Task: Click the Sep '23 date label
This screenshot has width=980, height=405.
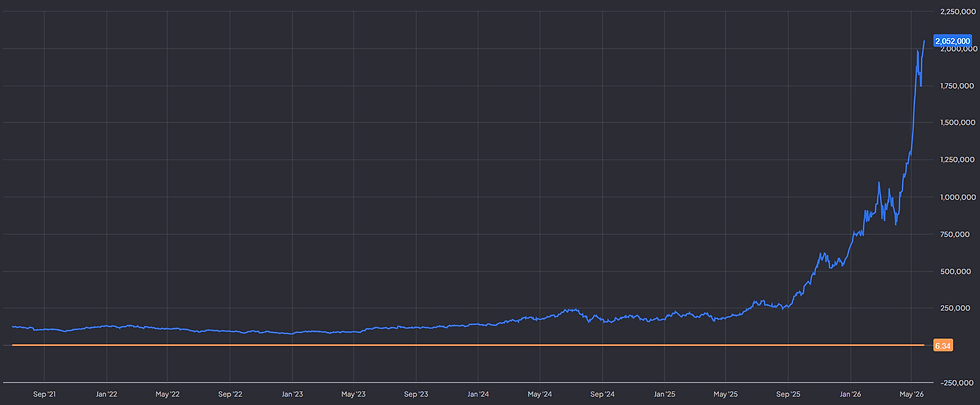Action: [x=416, y=394]
